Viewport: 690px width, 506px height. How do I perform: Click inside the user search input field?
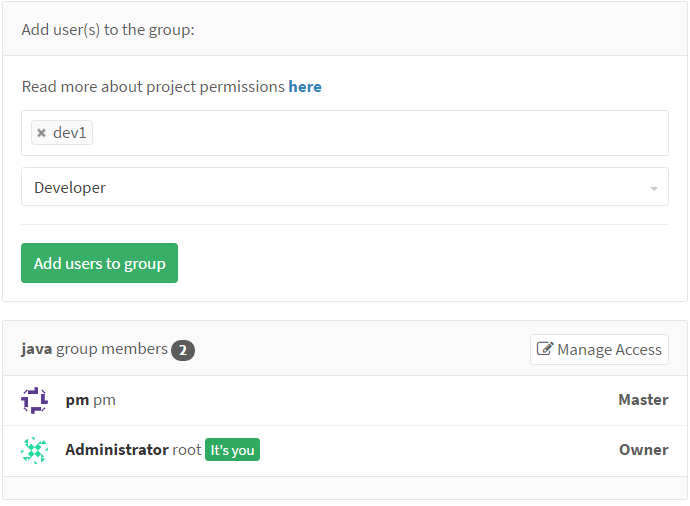(x=380, y=133)
